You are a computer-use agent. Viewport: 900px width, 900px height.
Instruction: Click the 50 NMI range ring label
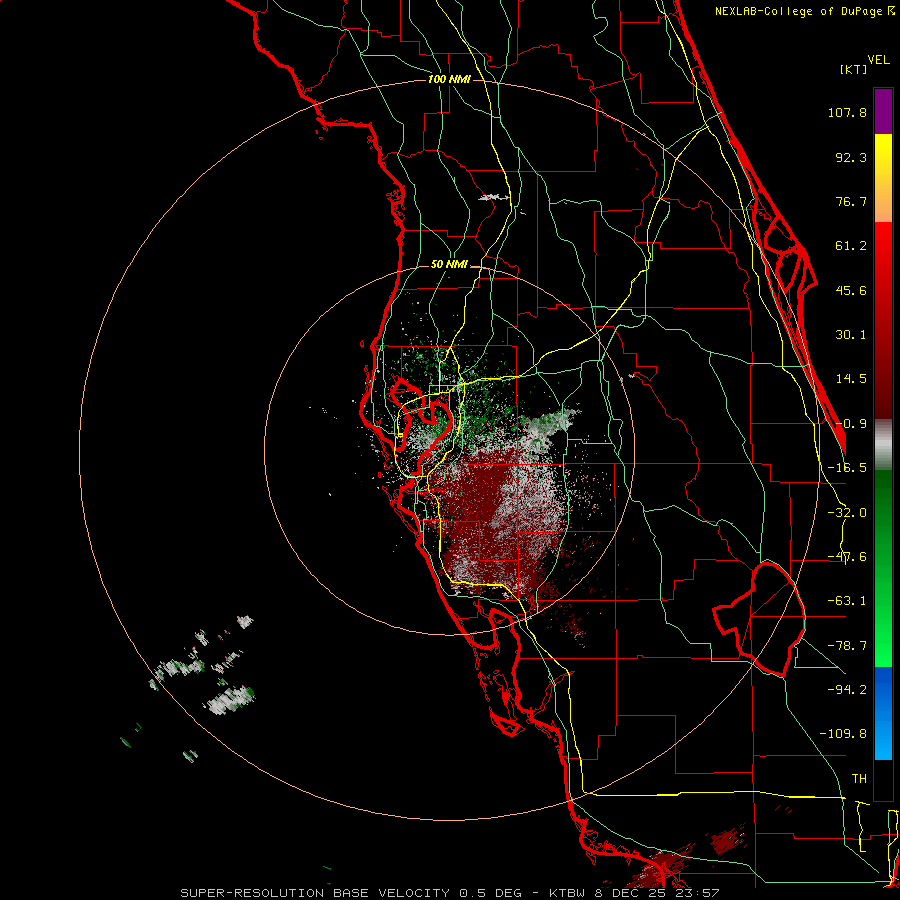449,265
